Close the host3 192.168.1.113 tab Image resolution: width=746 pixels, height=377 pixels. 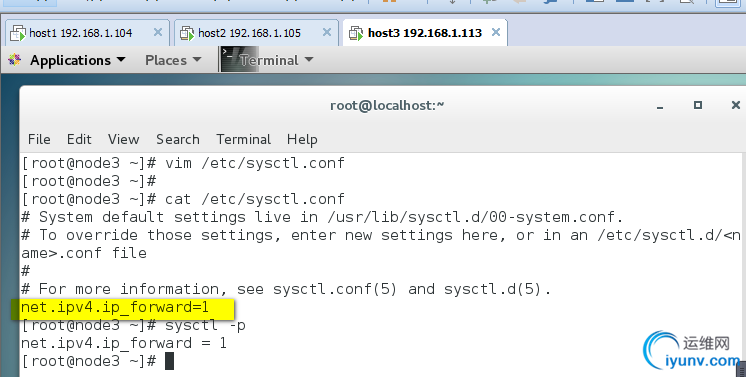[496, 32]
